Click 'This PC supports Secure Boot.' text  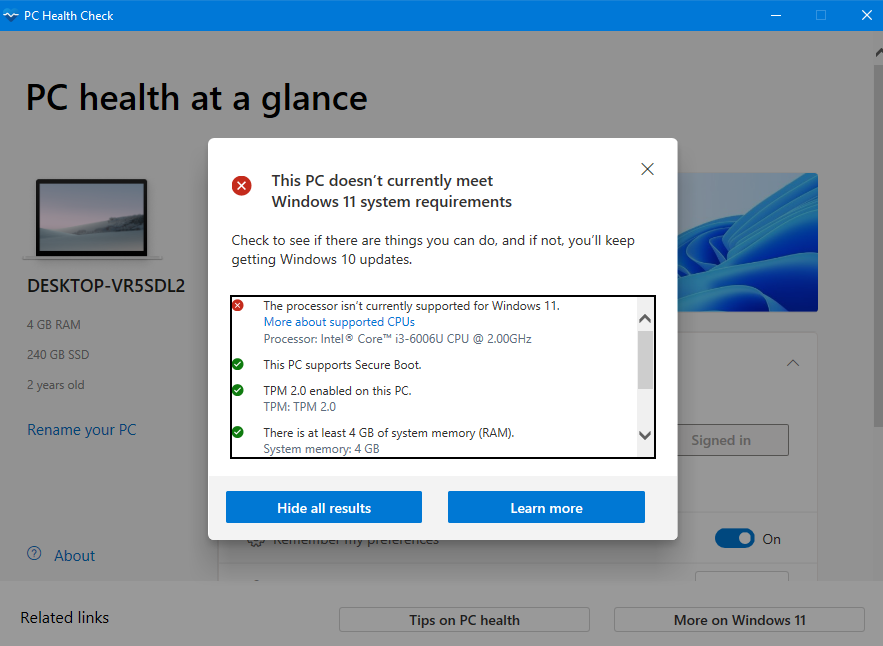[342, 364]
